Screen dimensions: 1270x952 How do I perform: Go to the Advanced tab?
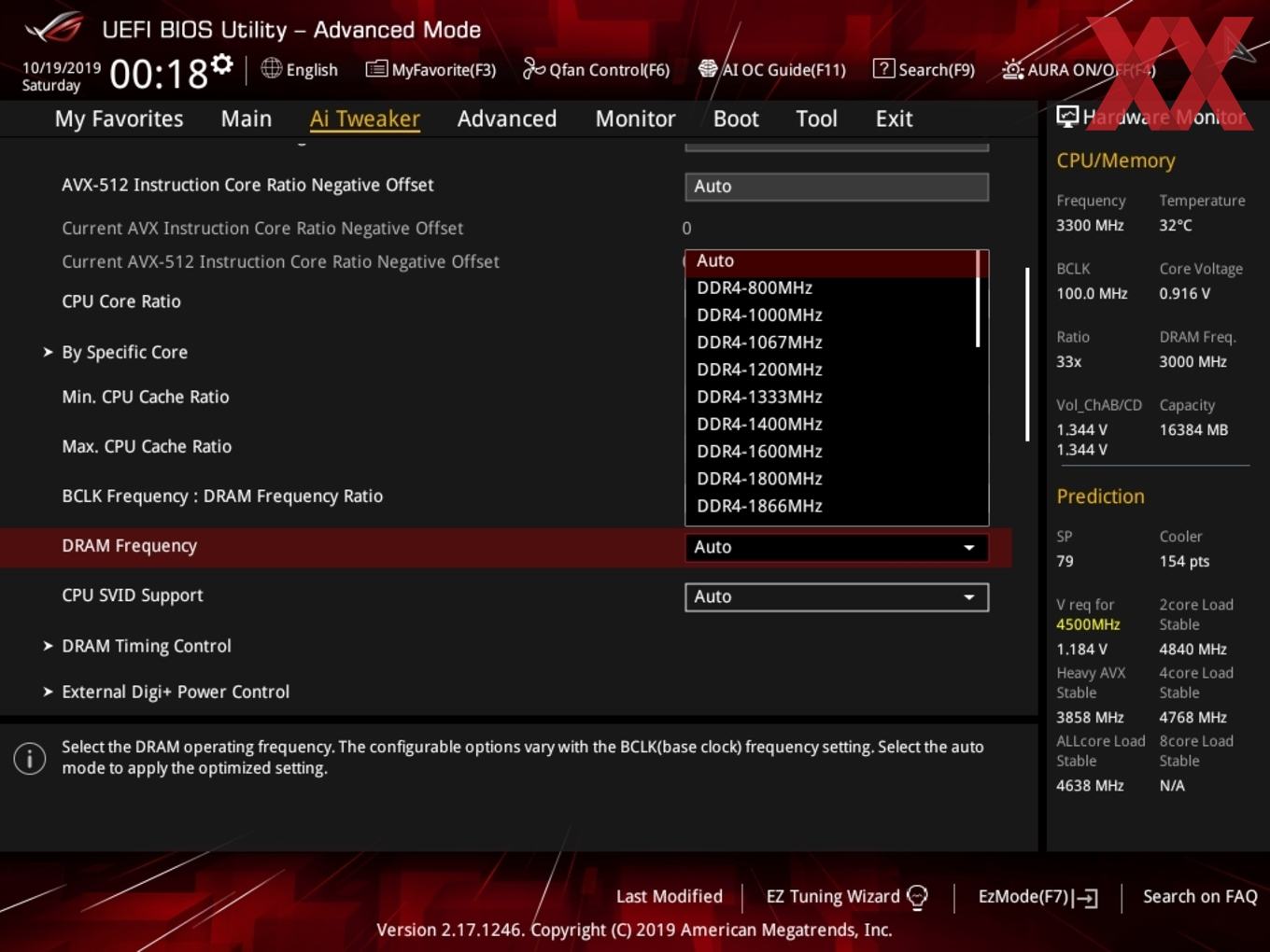pos(507,119)
